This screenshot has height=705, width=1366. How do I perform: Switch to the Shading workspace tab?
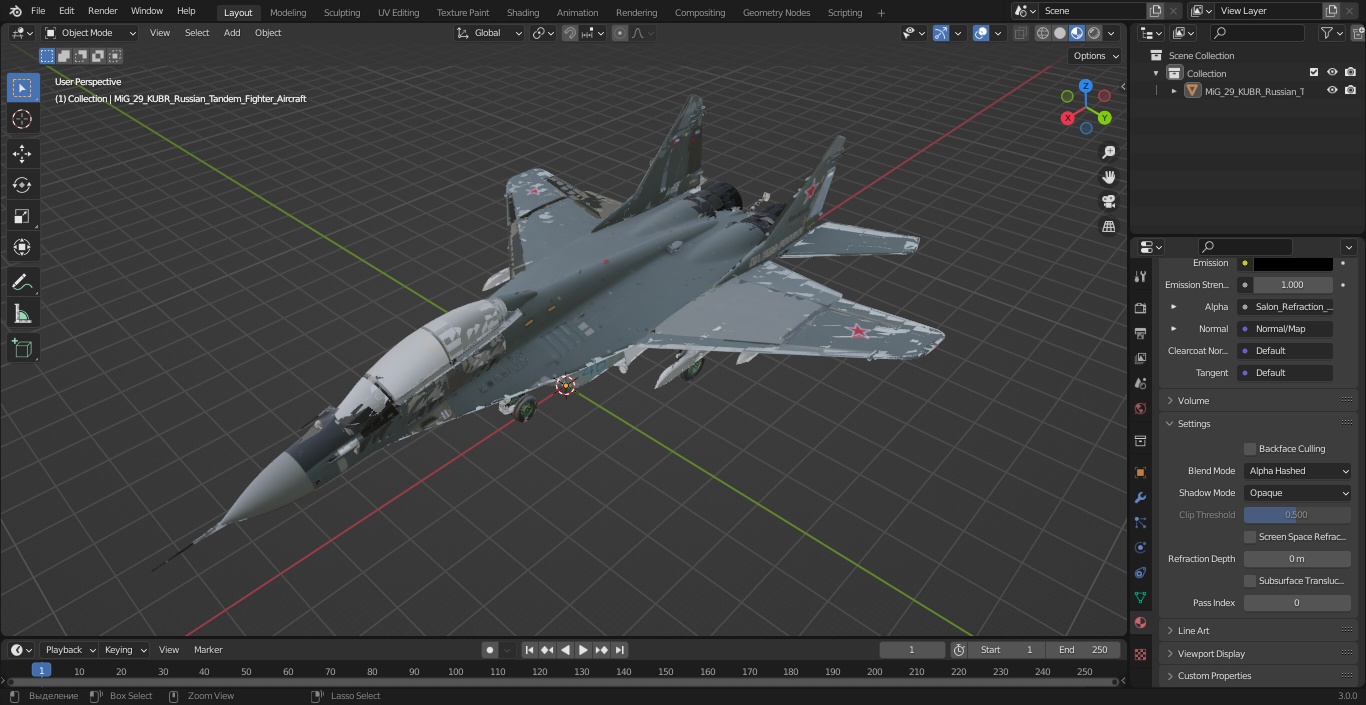[523, 13]
